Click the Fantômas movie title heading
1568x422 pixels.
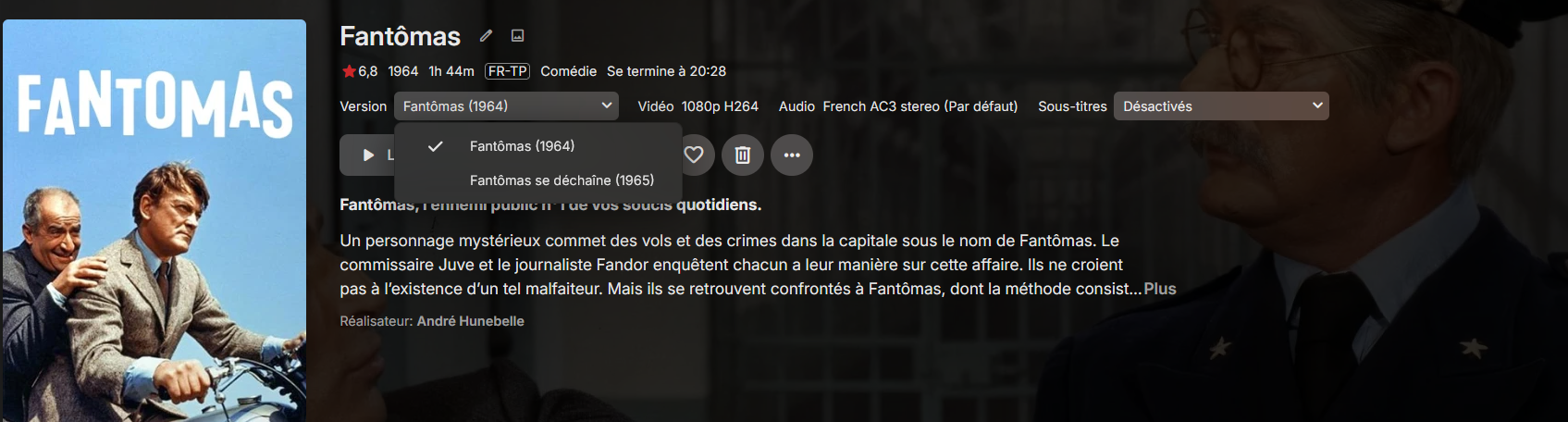[400, 36]
